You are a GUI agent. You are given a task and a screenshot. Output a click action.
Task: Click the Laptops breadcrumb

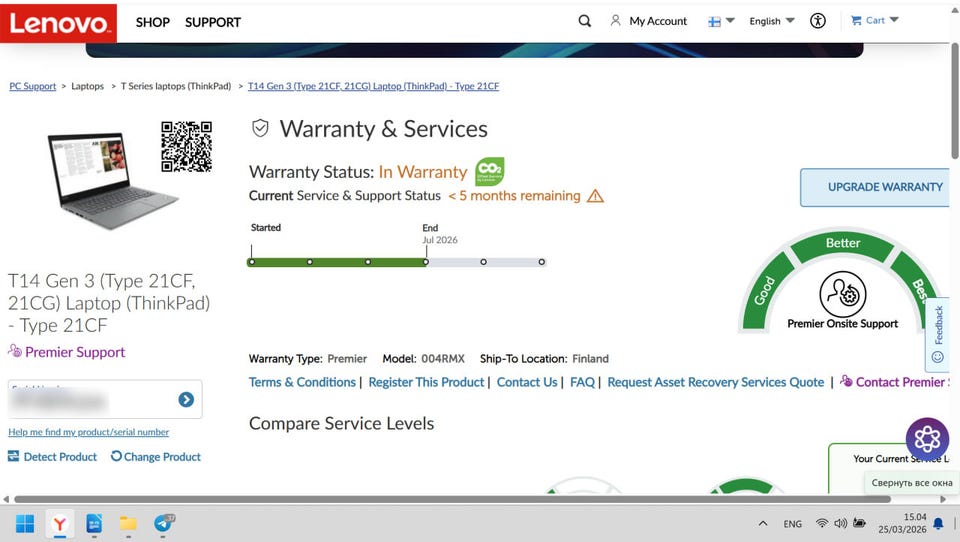click(x=88, y=86)
